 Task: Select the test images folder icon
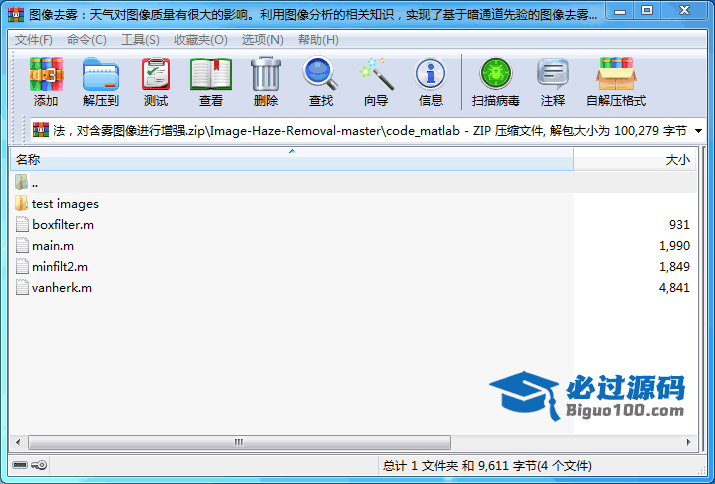click(x=21, y=203)
